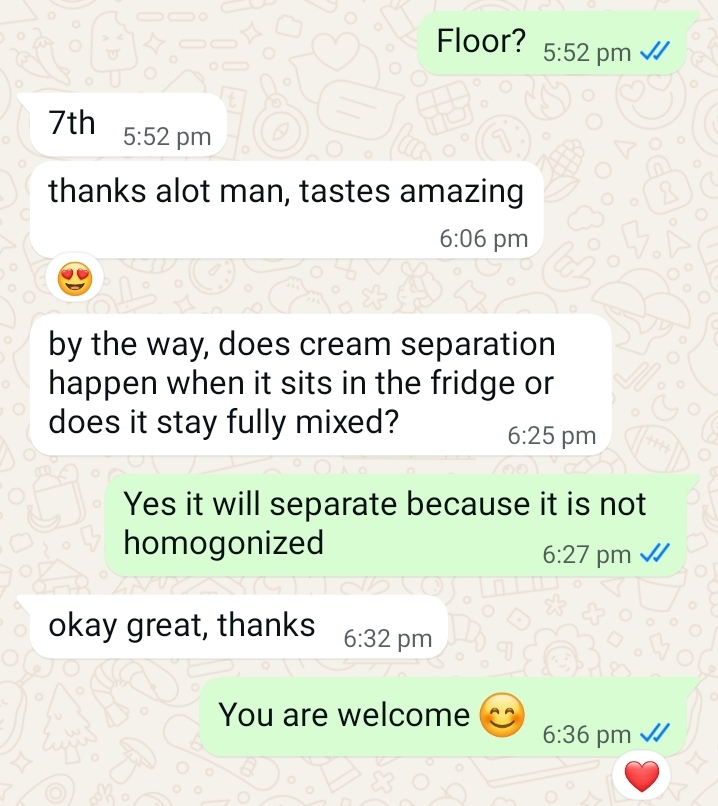Click the smiling emoji in welcome message
Image resolution: width=718 pixels, height=806 pixels.
(502, 715)
